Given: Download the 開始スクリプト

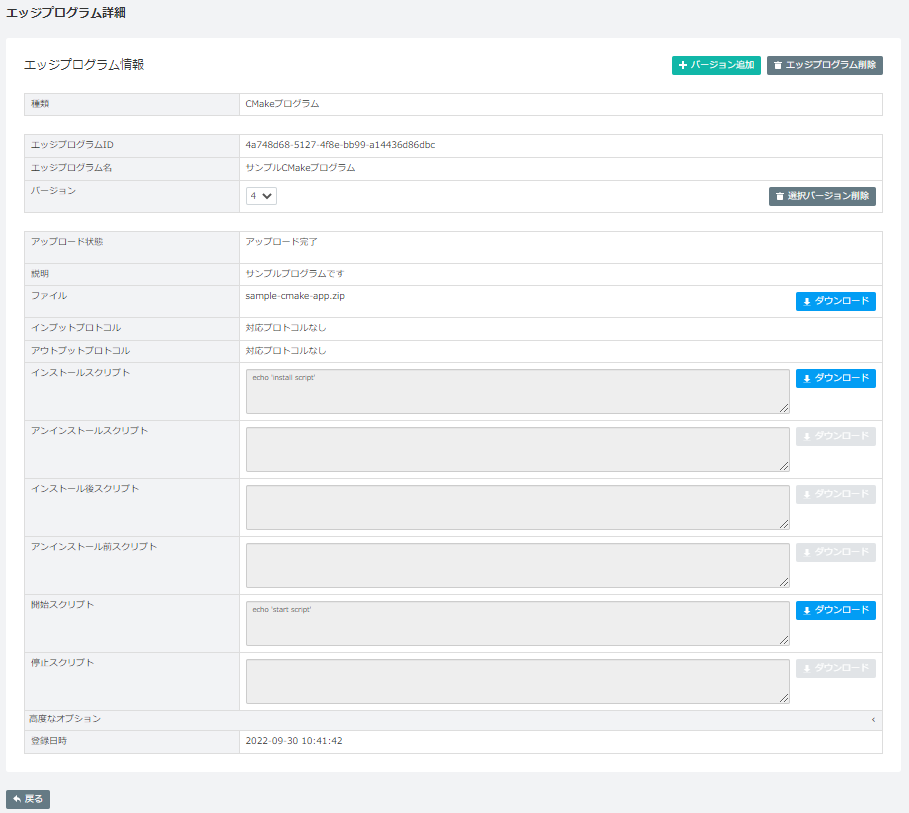Looking at the screenshot, I should coord(835,610).
